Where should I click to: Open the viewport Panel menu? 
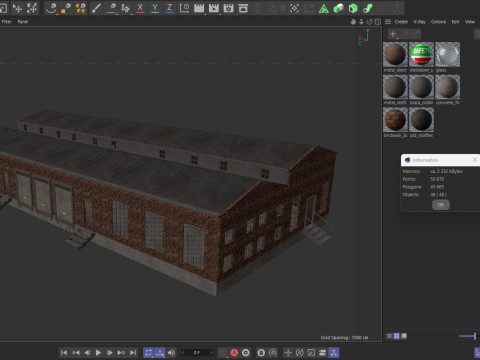23,22
